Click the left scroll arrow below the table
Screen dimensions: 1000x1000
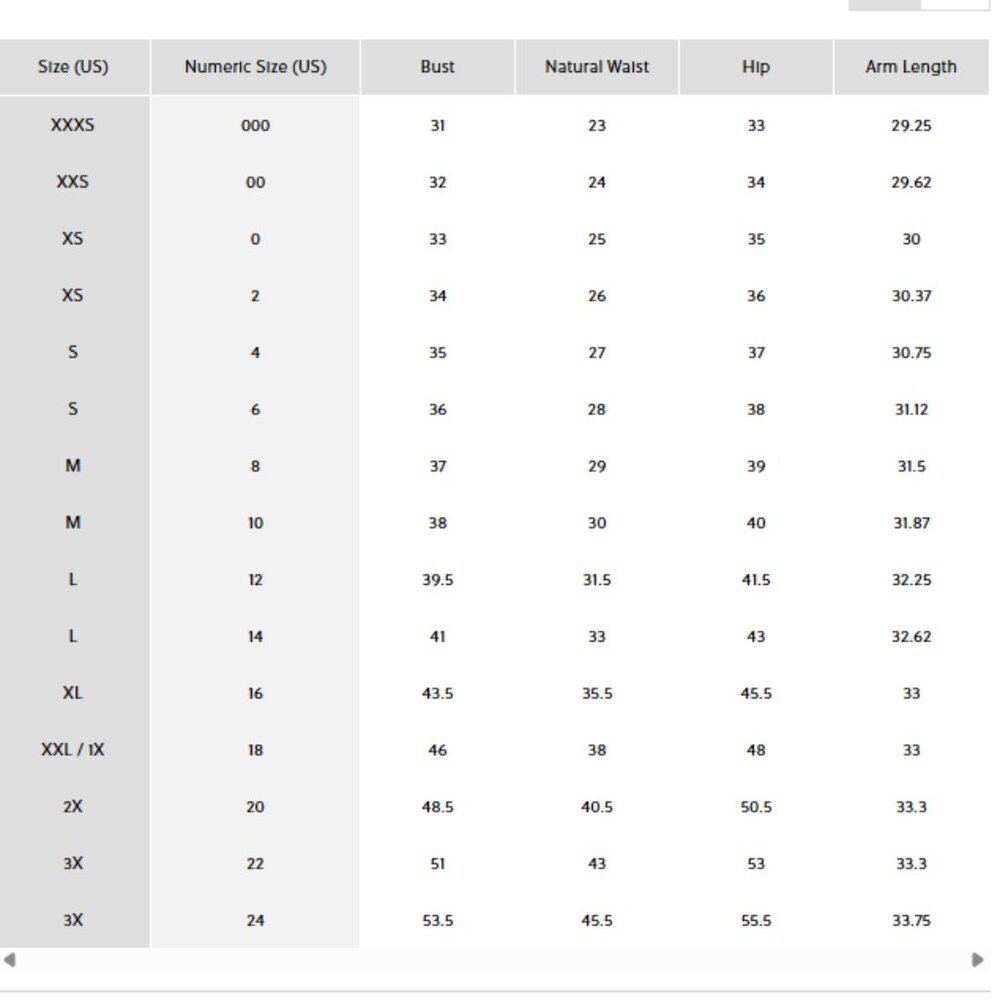coord(10,960)
